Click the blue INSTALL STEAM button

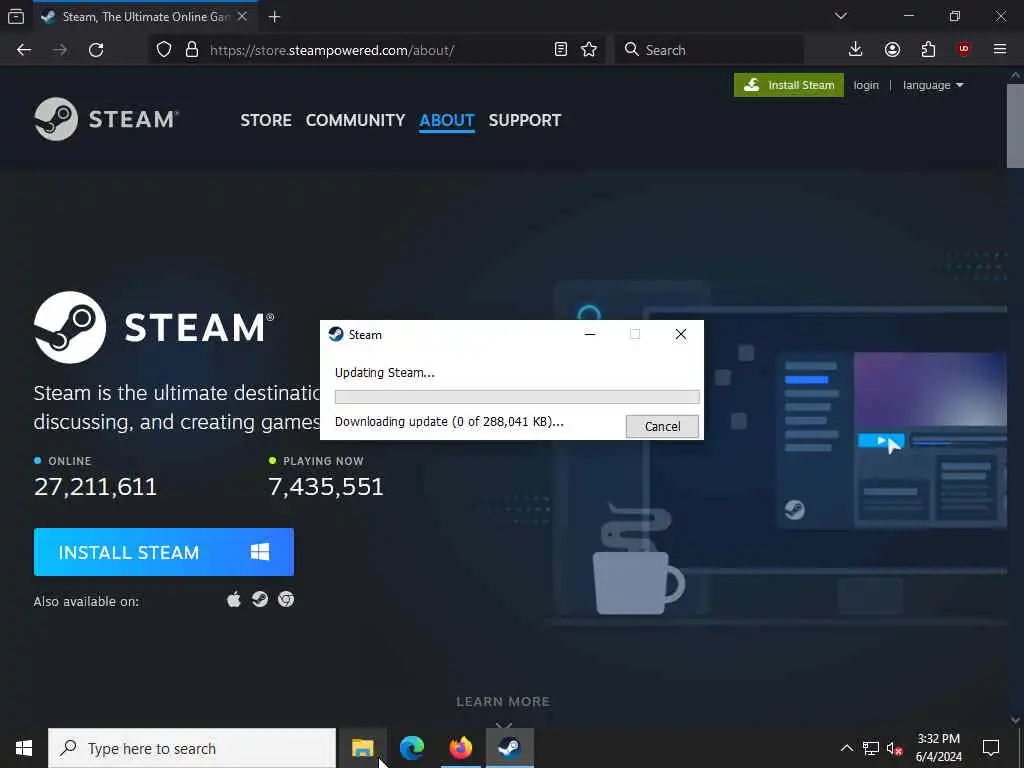pos(164,552)
